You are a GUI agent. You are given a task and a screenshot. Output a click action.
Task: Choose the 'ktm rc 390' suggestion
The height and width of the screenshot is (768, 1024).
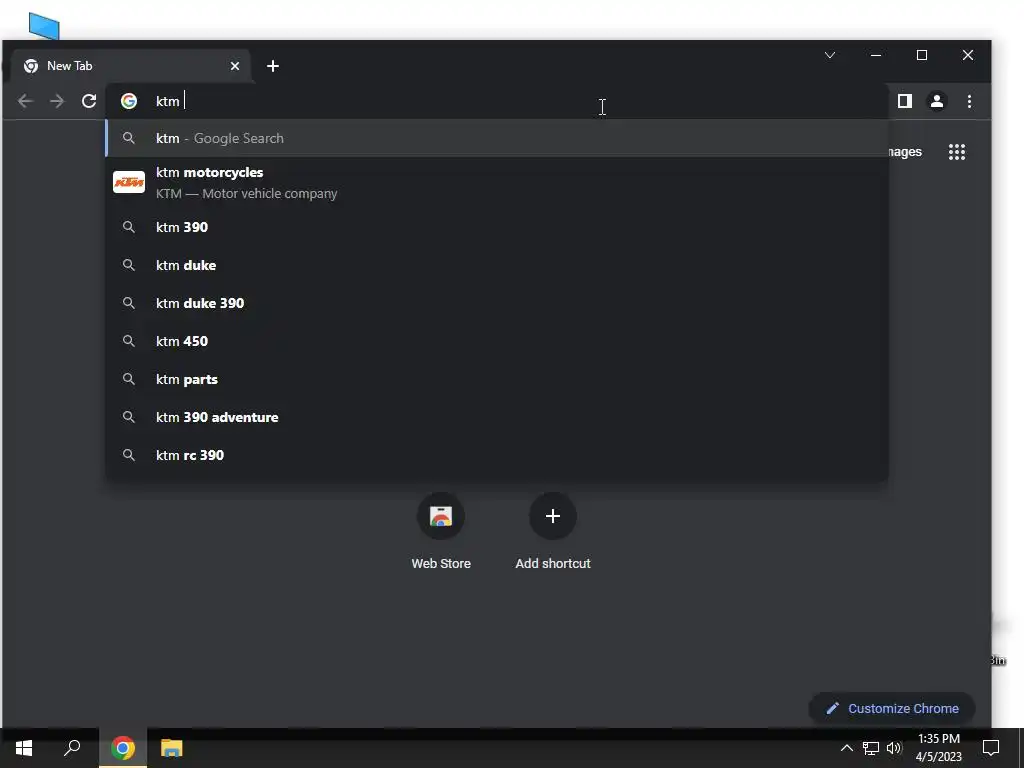point(496,455)
